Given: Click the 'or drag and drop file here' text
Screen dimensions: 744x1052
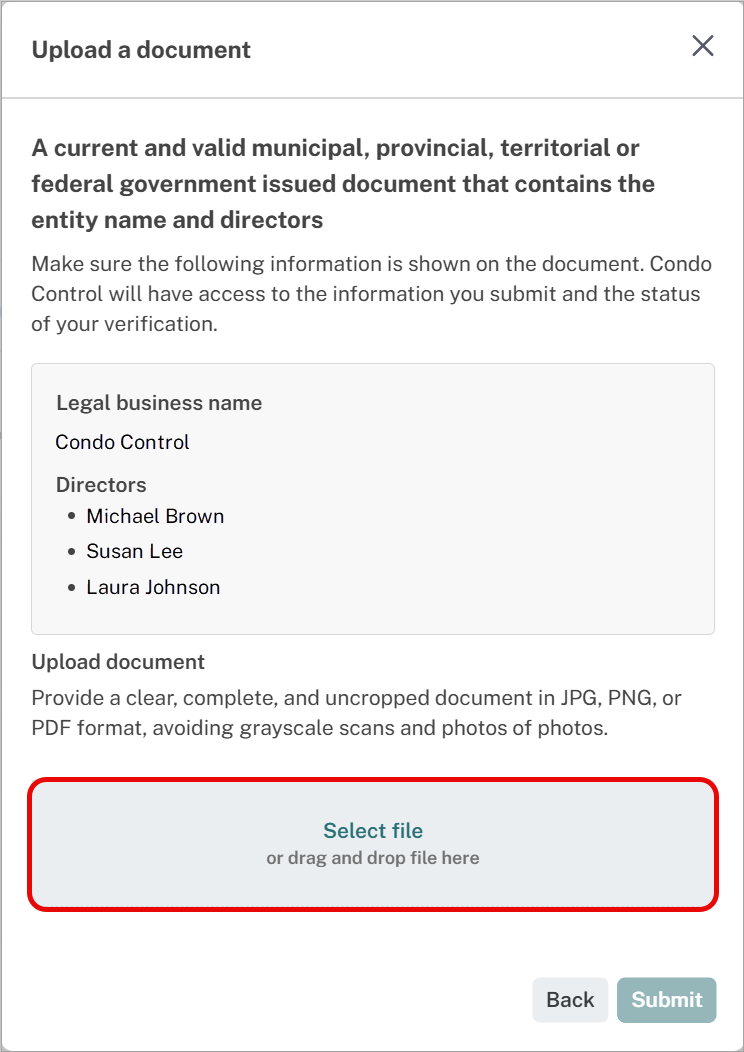Looking at the screenshot, I should pos(373,858).
